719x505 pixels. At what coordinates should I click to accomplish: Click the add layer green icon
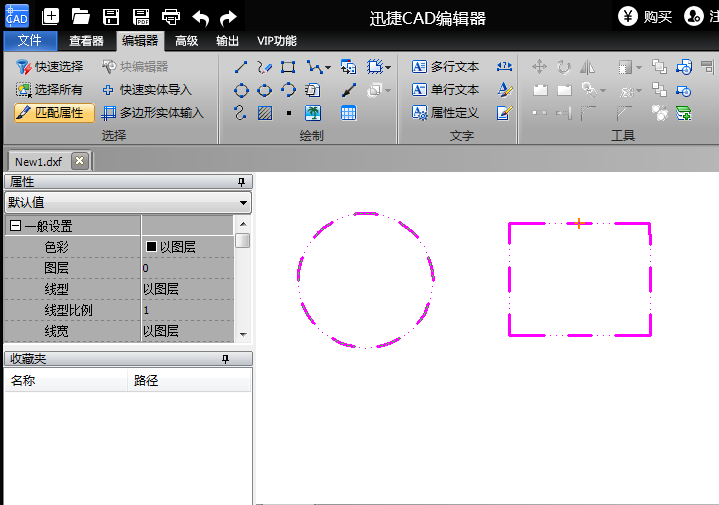click(x=684, y=113)
